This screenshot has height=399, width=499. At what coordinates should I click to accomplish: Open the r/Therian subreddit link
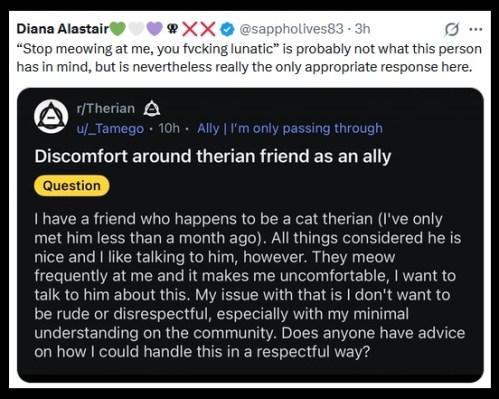106,109
